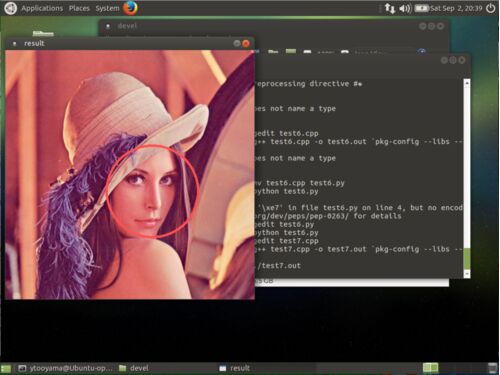Open the network connections indicator

[x=389, y=8]
